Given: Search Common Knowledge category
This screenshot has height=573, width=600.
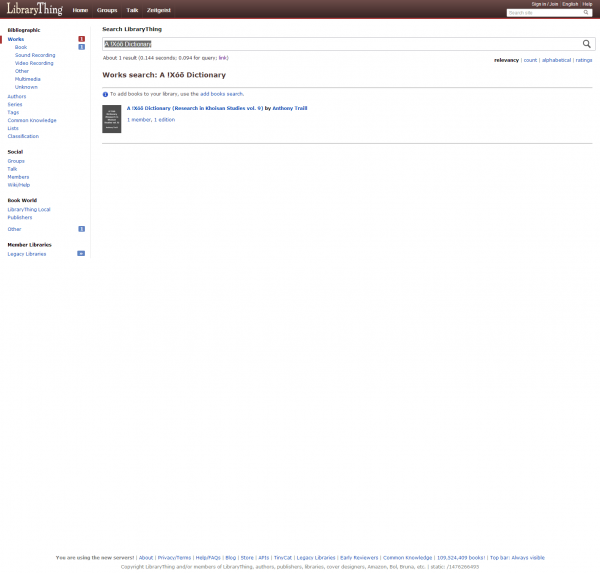Looking at the screenshot, I should point(32,121).
